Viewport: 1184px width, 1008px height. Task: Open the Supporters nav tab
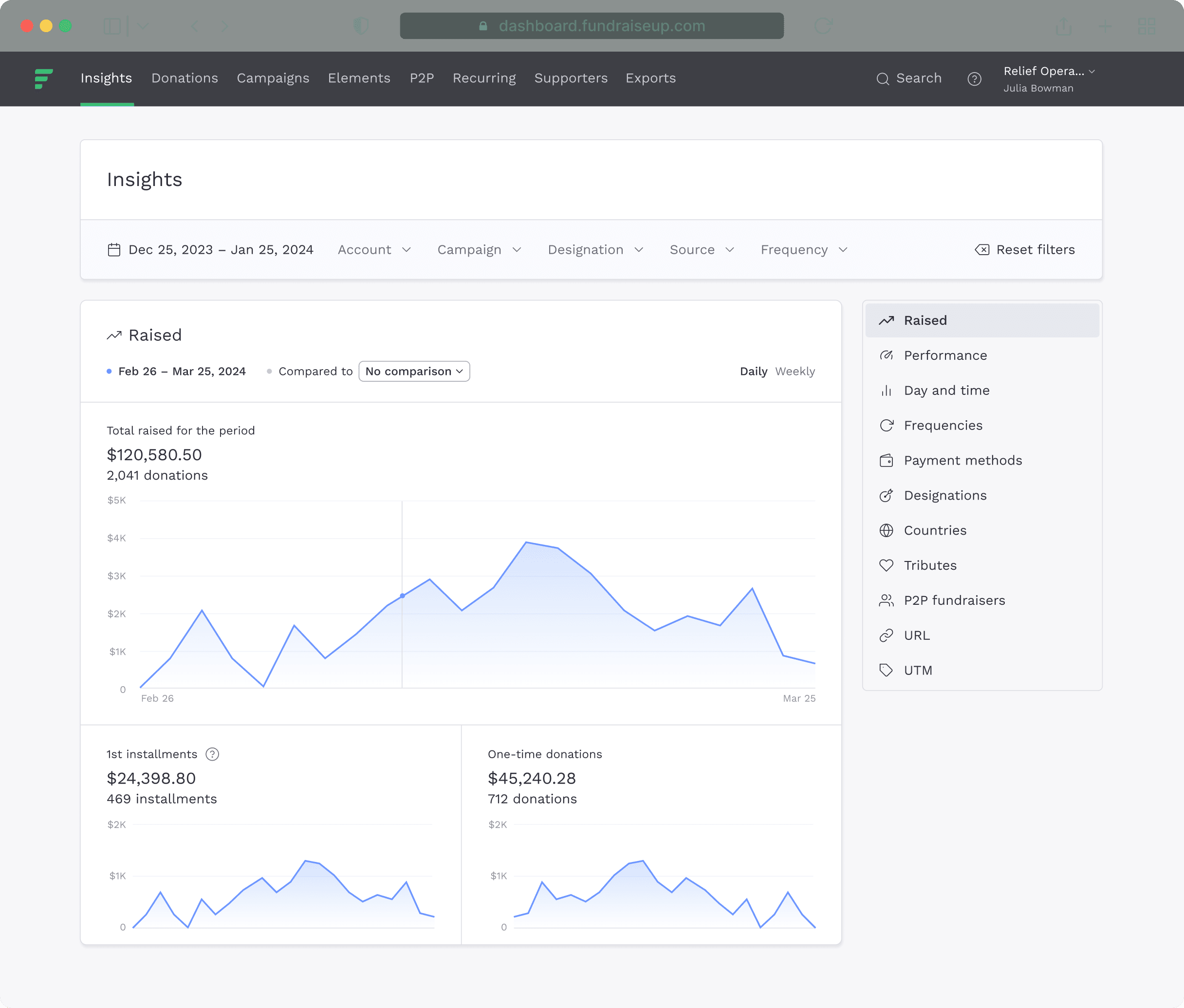pyautogui.click(x=571, y=78)
